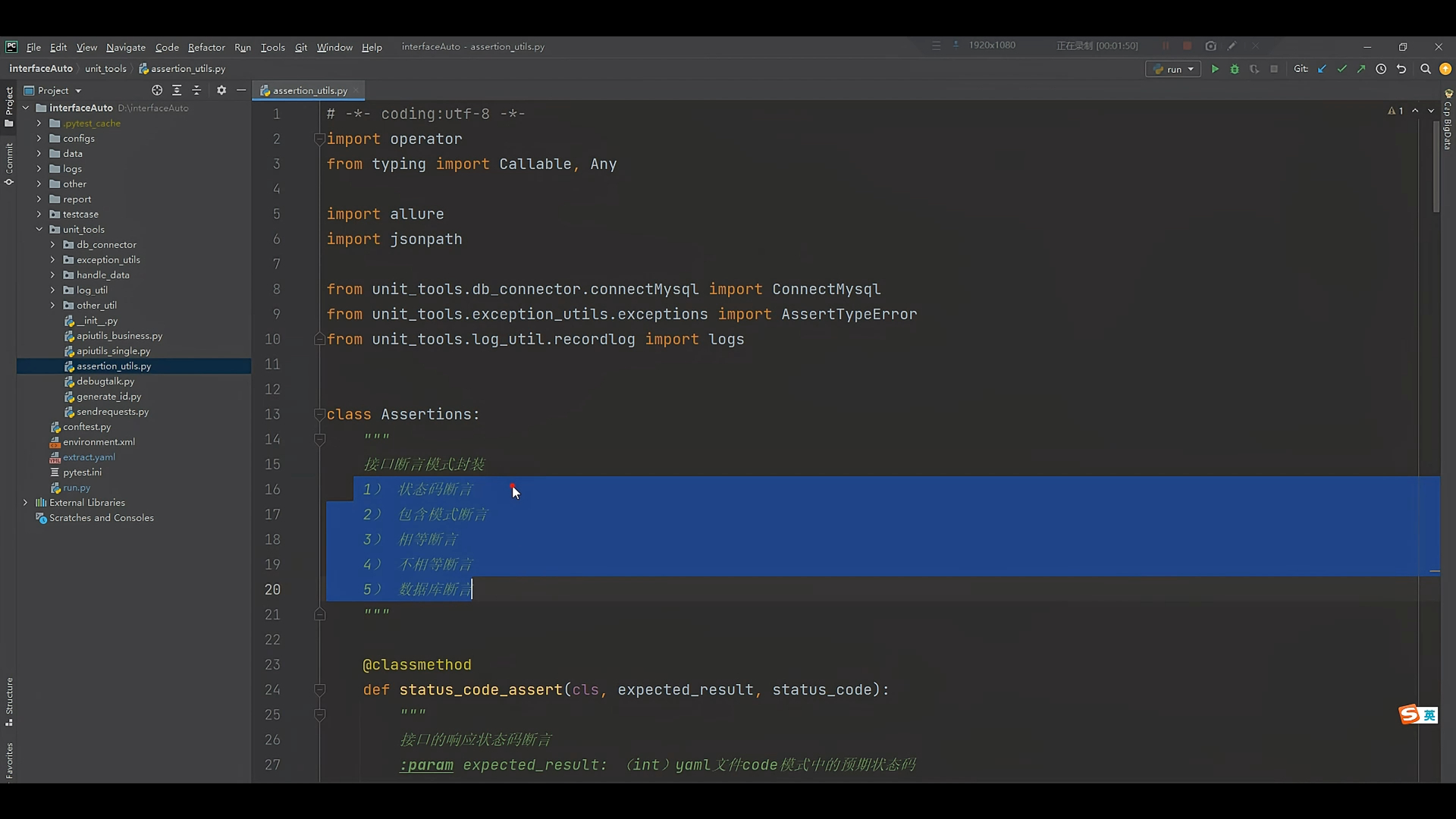Open apiutils_business.py in the tree
1456x819 pixels.
tap(119, 335)
